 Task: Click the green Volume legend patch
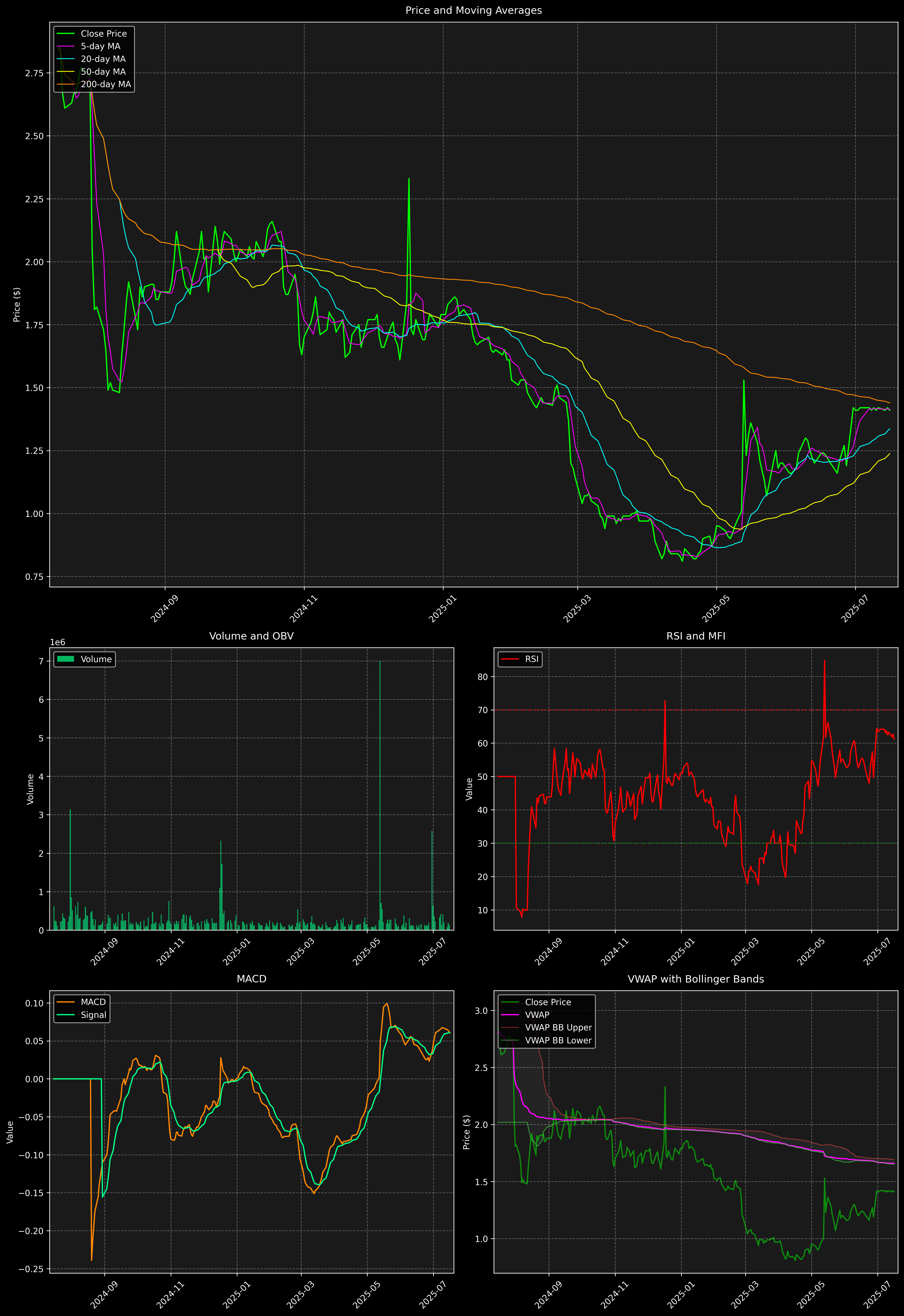tap(66, 659)
